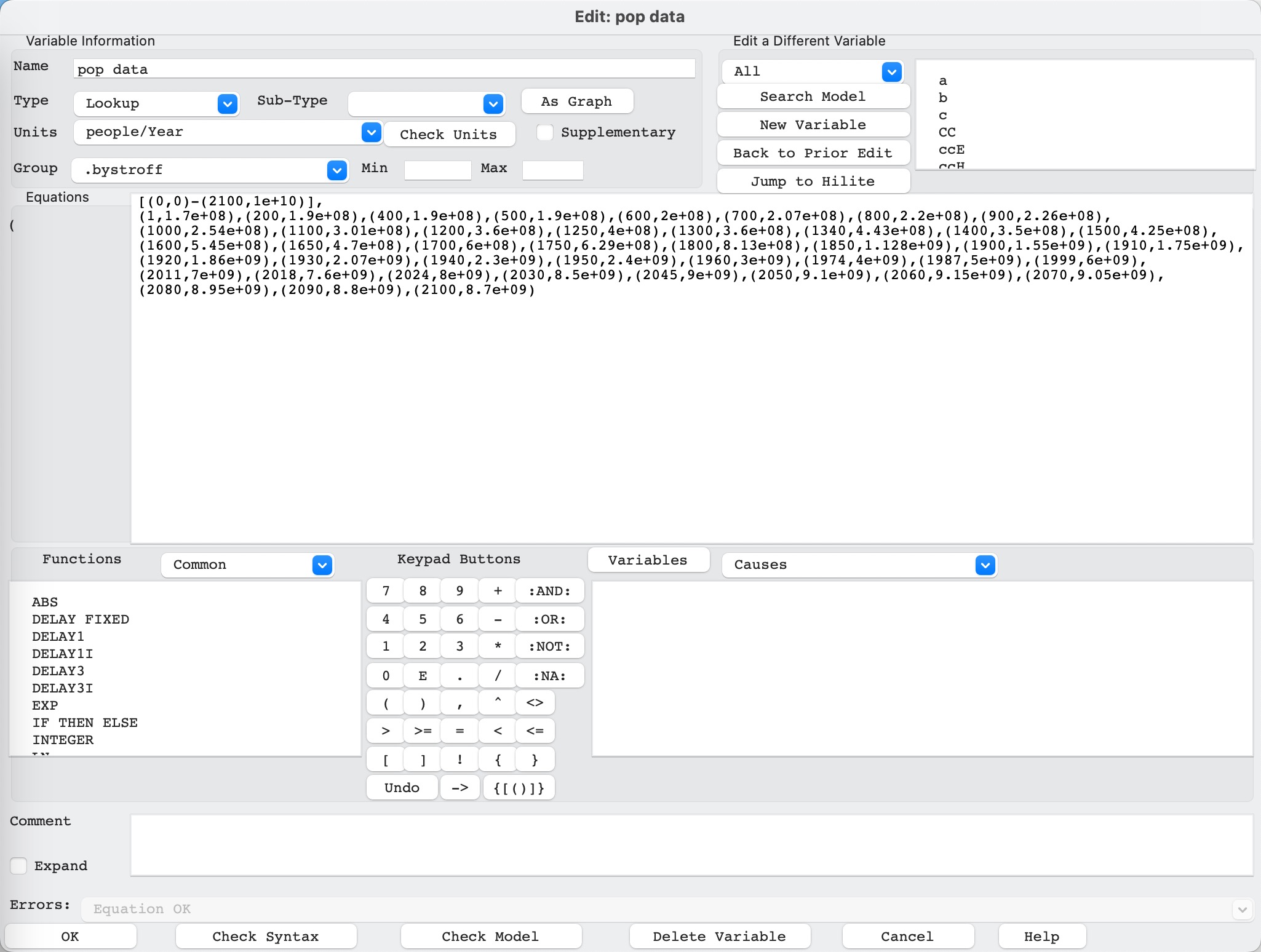Click the <= keypad button

(535, 731)
